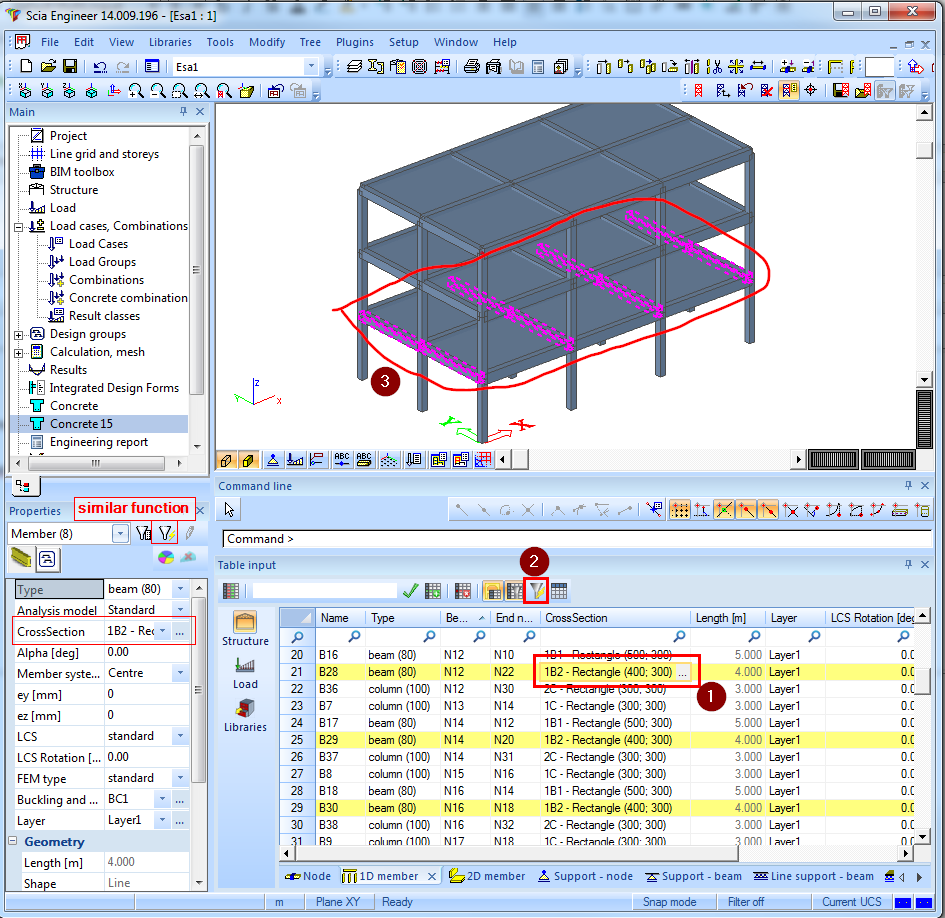Switch to the 2D member tab
Image resolution: width=945 pixels, height=918 pixels.
click(488, 876)
